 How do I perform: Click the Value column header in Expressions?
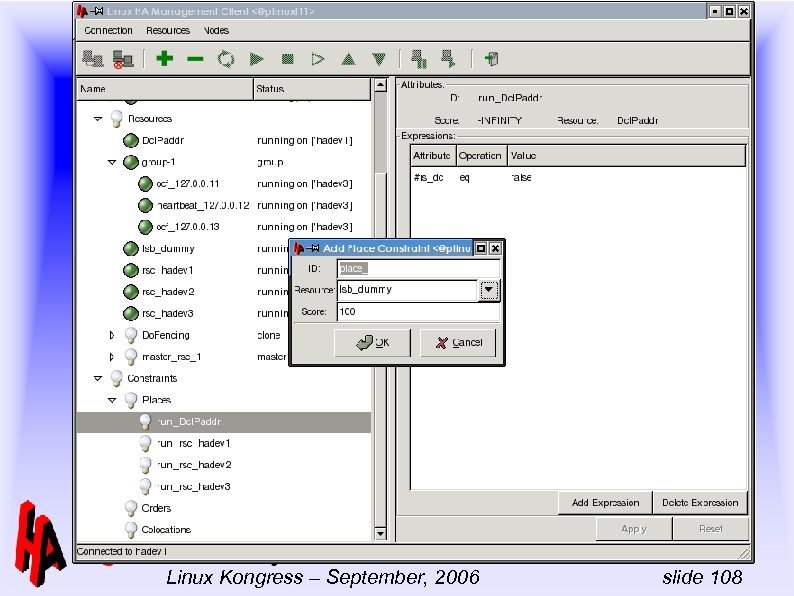pyautogui.click(x=627, y=156)
